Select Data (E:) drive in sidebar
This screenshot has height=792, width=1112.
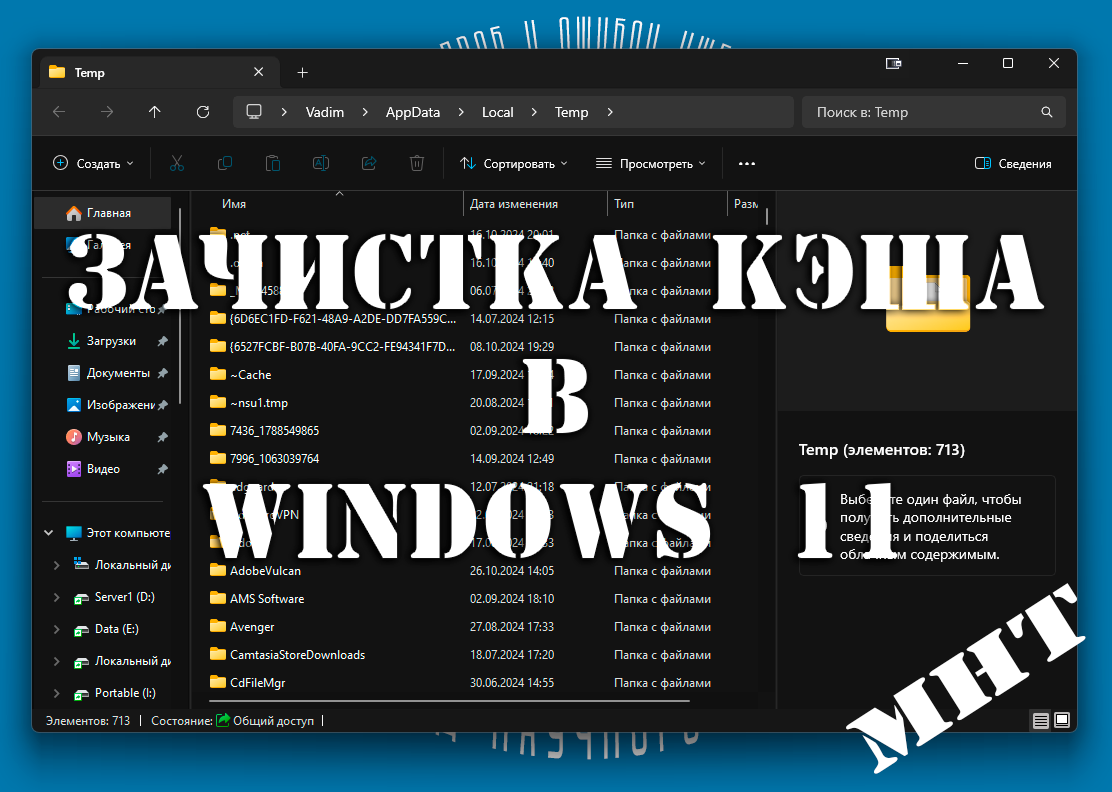116,629
